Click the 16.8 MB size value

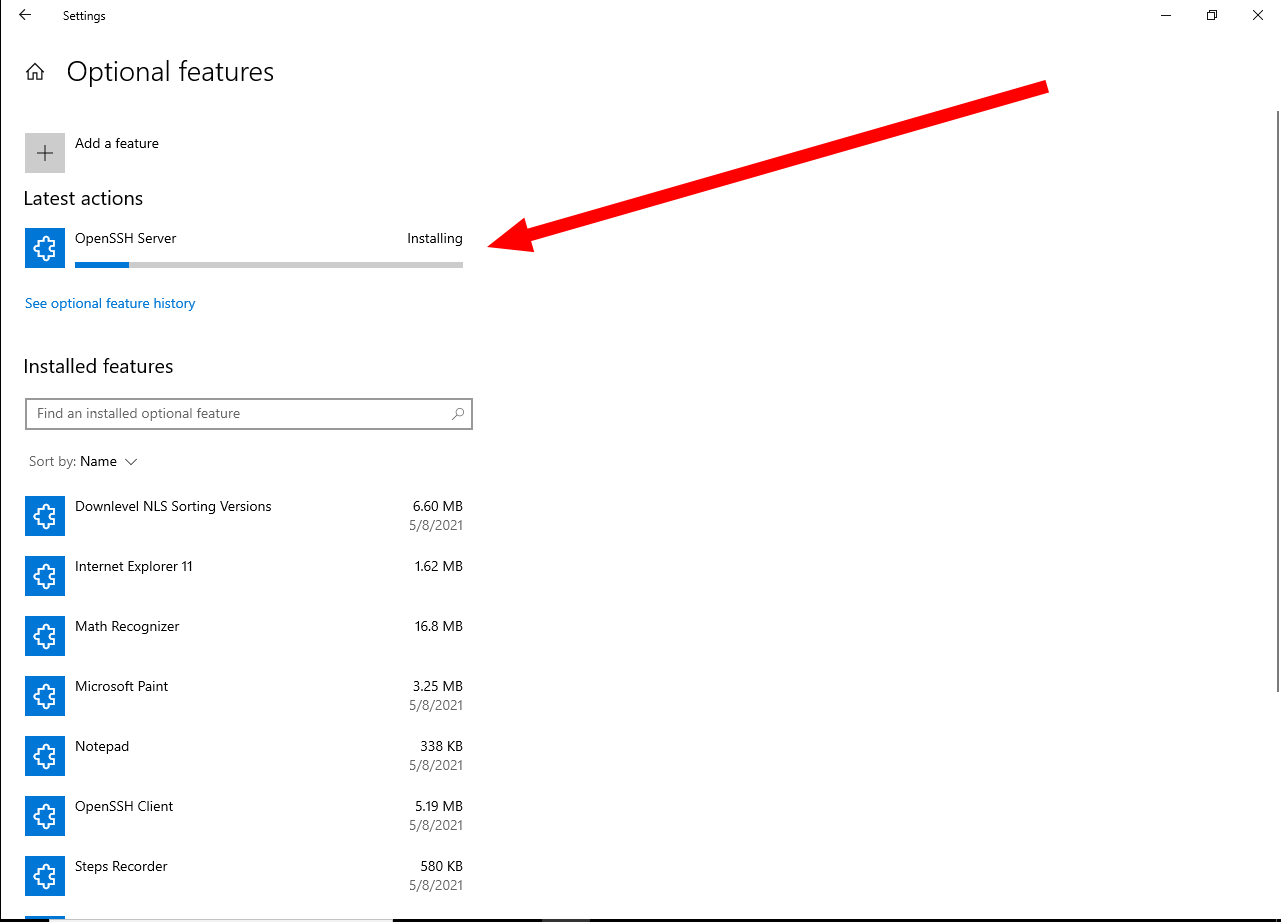click(438, 626)
